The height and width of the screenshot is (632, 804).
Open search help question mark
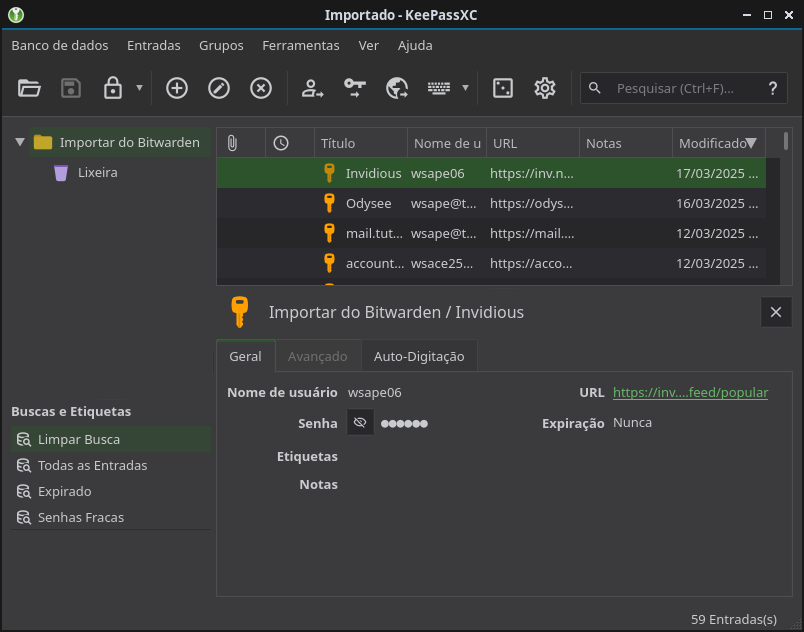tap(773, 88)
